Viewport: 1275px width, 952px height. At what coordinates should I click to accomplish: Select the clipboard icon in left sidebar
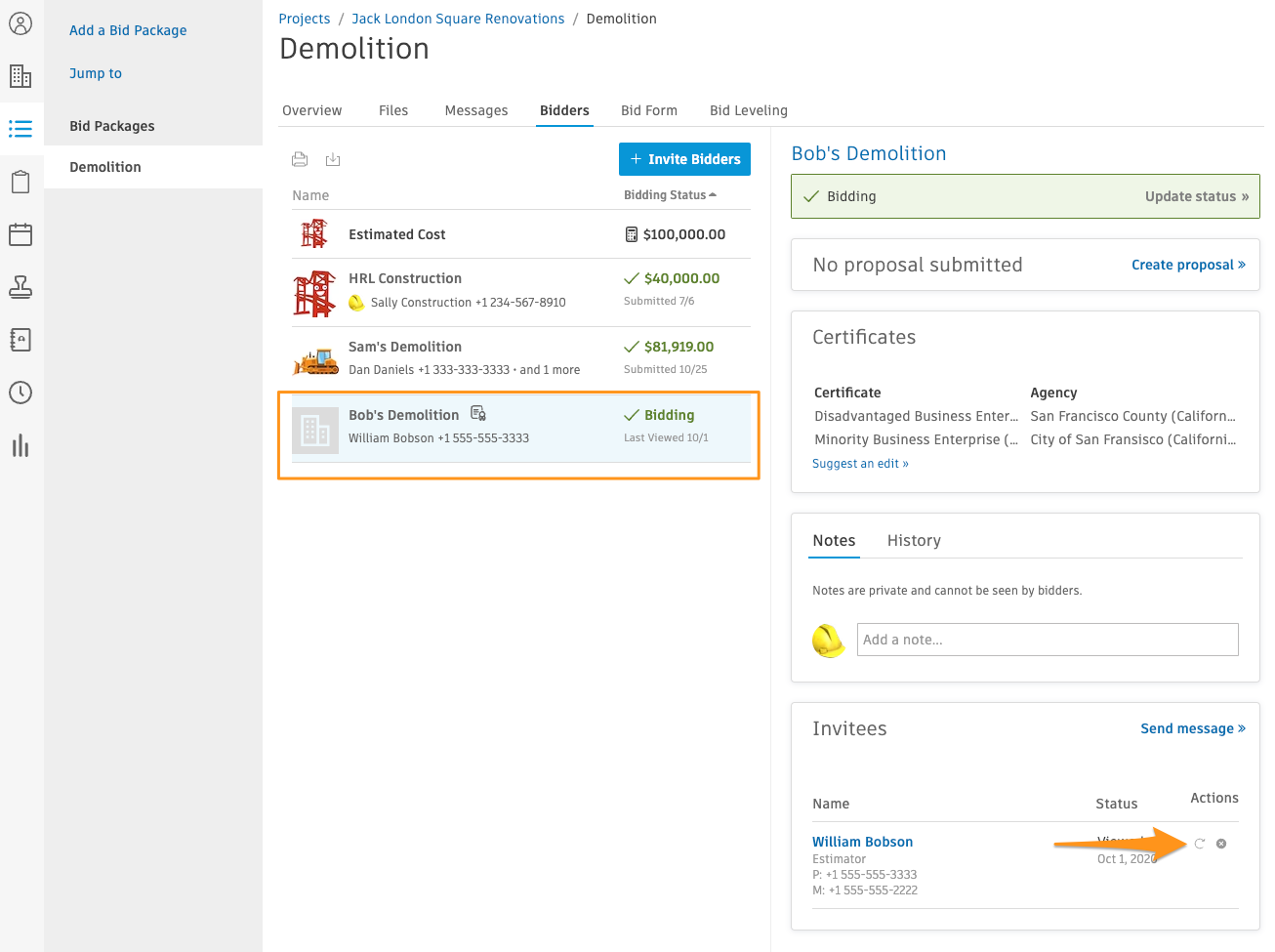click(21, 181)
